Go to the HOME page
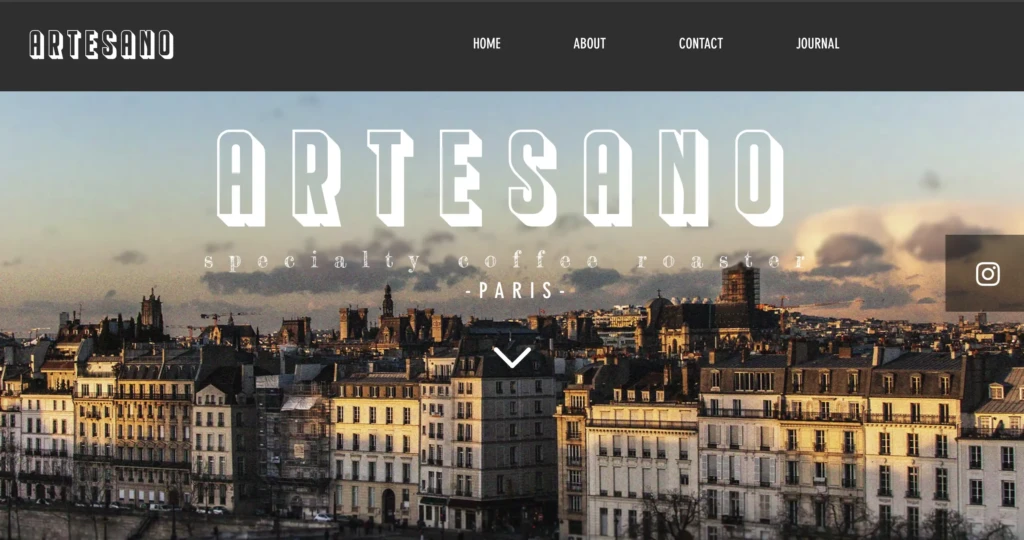This screenshot has width=1024, height=540. pos(487,44)
